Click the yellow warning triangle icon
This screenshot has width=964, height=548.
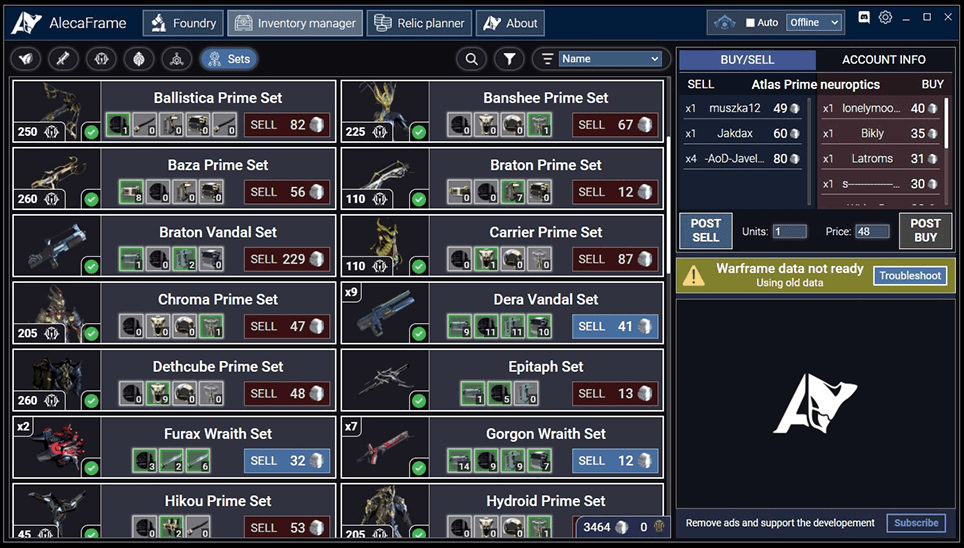693,276
